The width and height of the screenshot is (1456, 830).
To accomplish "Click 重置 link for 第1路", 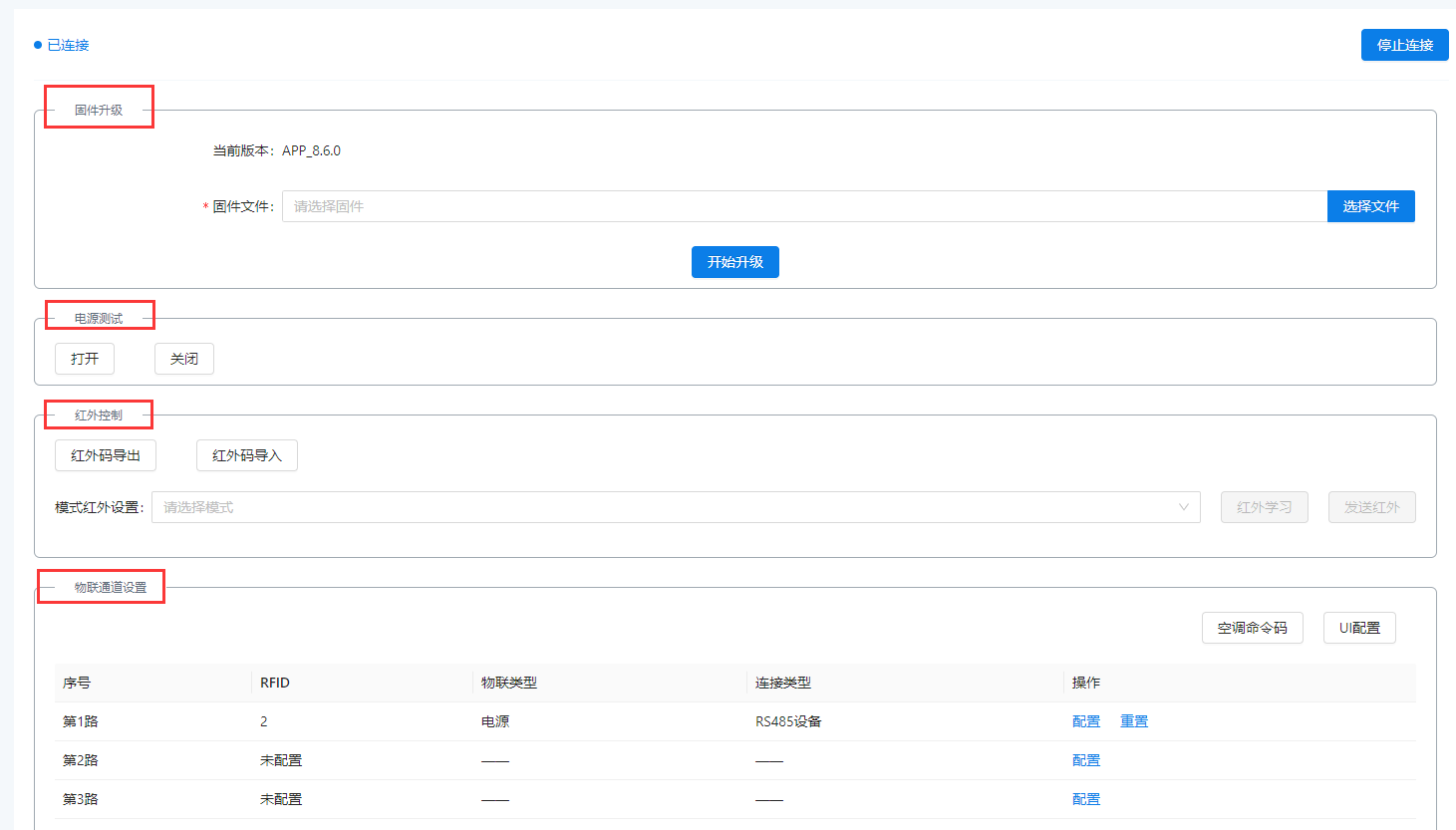I will [x=1134, y=721].
